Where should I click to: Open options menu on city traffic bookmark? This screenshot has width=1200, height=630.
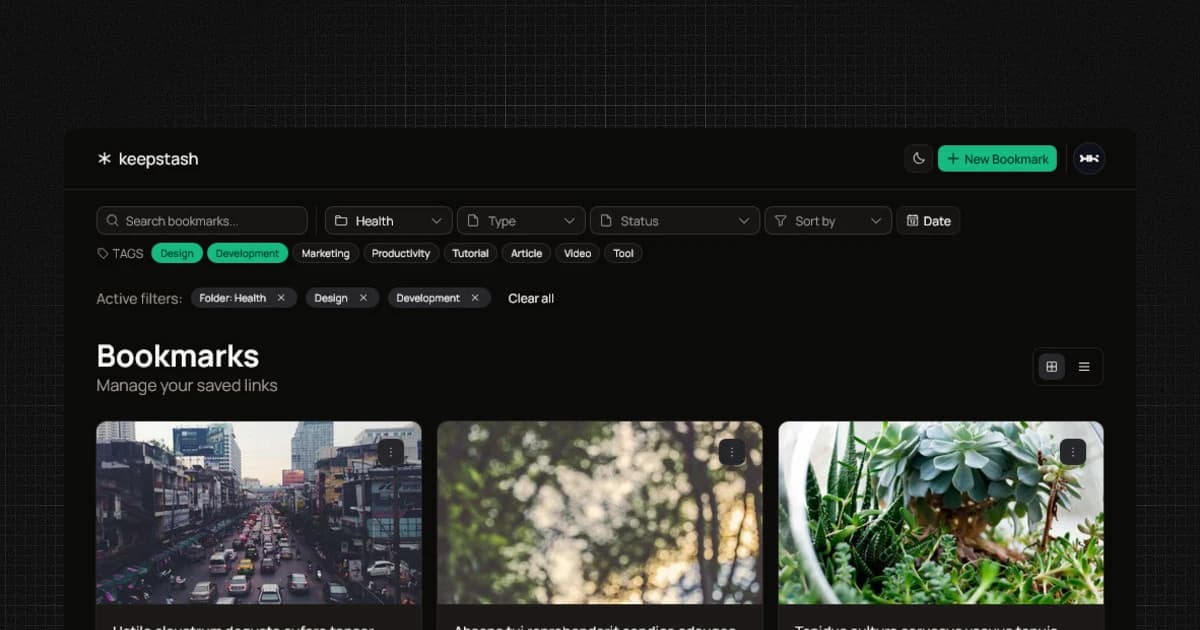391,452
